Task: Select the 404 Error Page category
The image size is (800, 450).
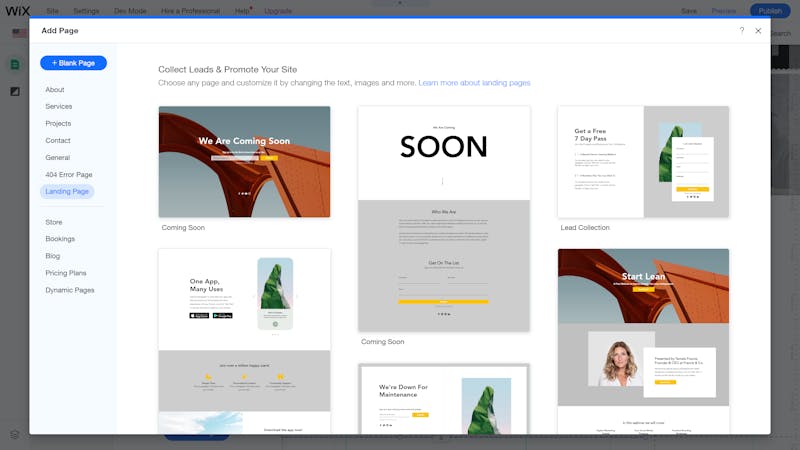Action: 69,174
